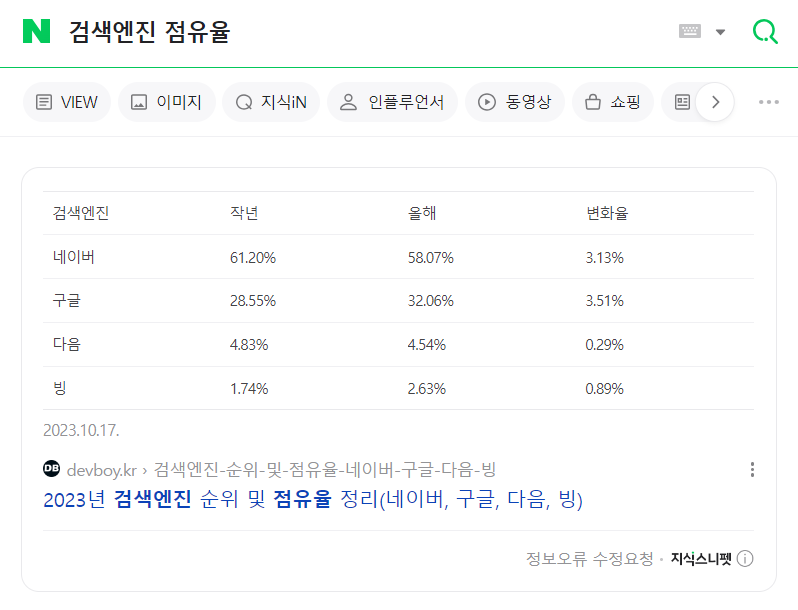Viewport: 798px width, 610px height.
Task: Click the 1.74% cell
Action: coord(249,389)
